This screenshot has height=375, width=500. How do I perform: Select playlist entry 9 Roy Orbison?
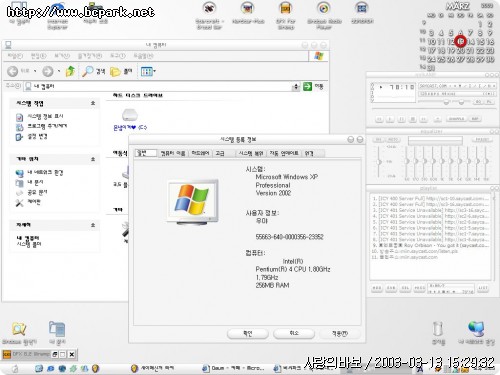click(x=431, y=245)
